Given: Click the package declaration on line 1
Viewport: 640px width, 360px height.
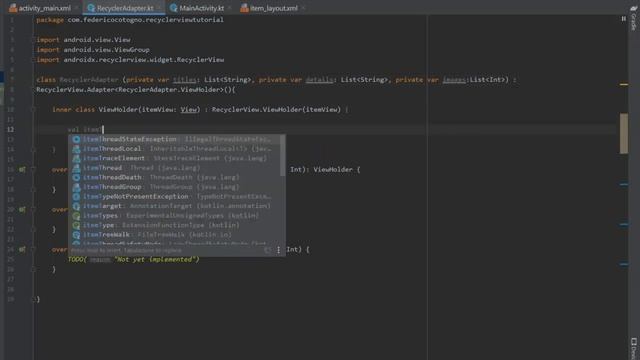Looking at the screenshot, I should (130, 20).
